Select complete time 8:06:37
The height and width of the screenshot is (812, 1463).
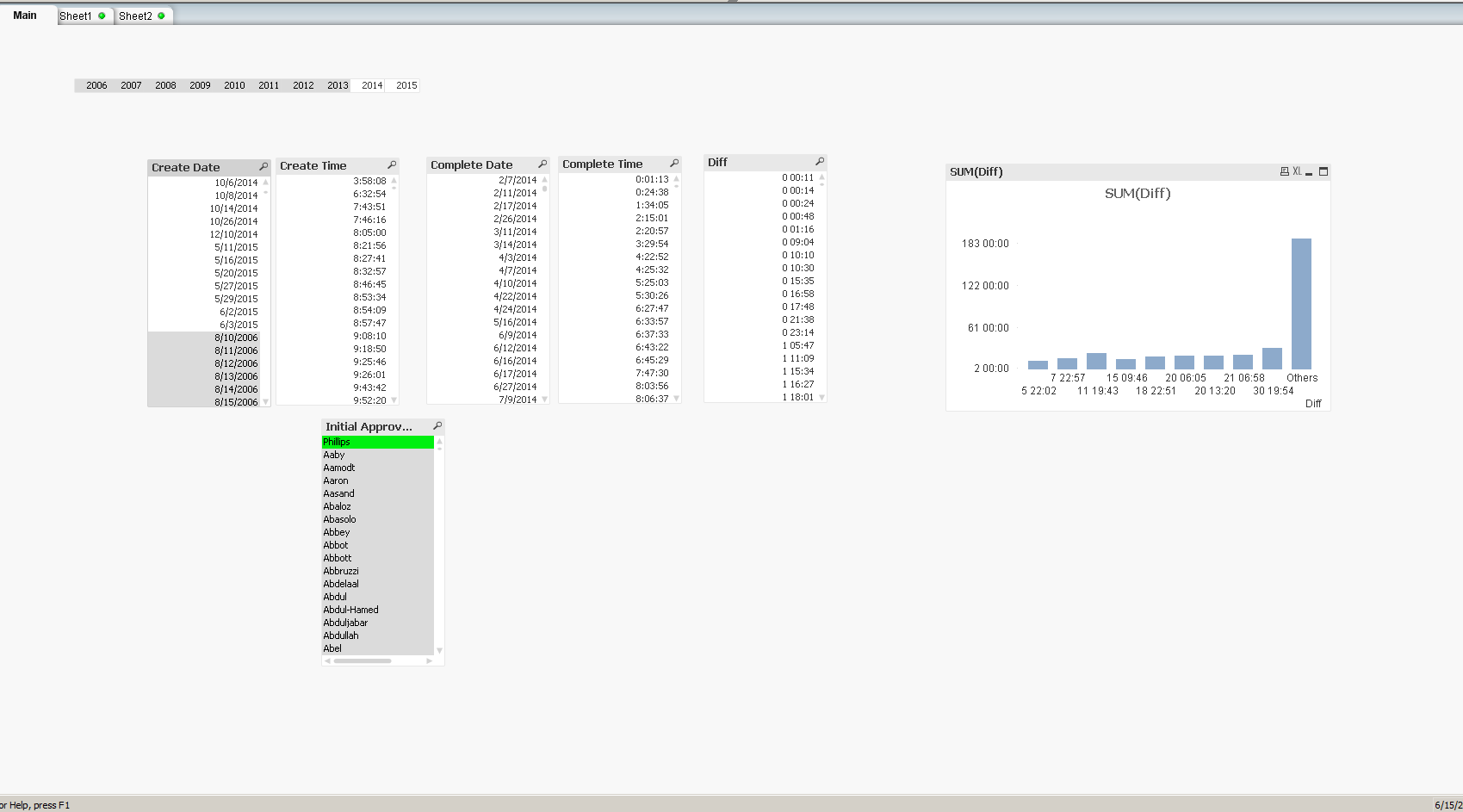615,399
